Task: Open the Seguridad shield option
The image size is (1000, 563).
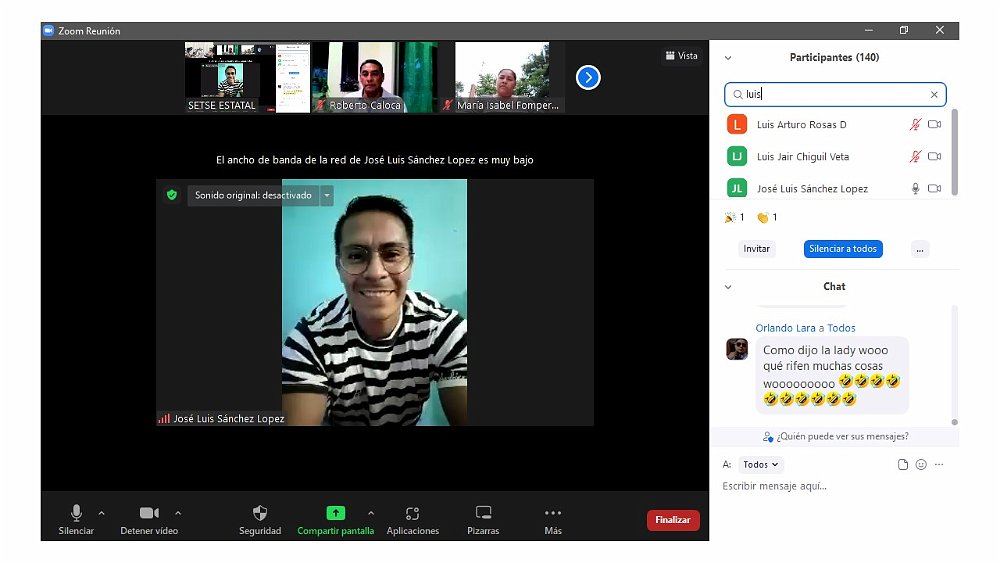Action: (x=260, y=514)
